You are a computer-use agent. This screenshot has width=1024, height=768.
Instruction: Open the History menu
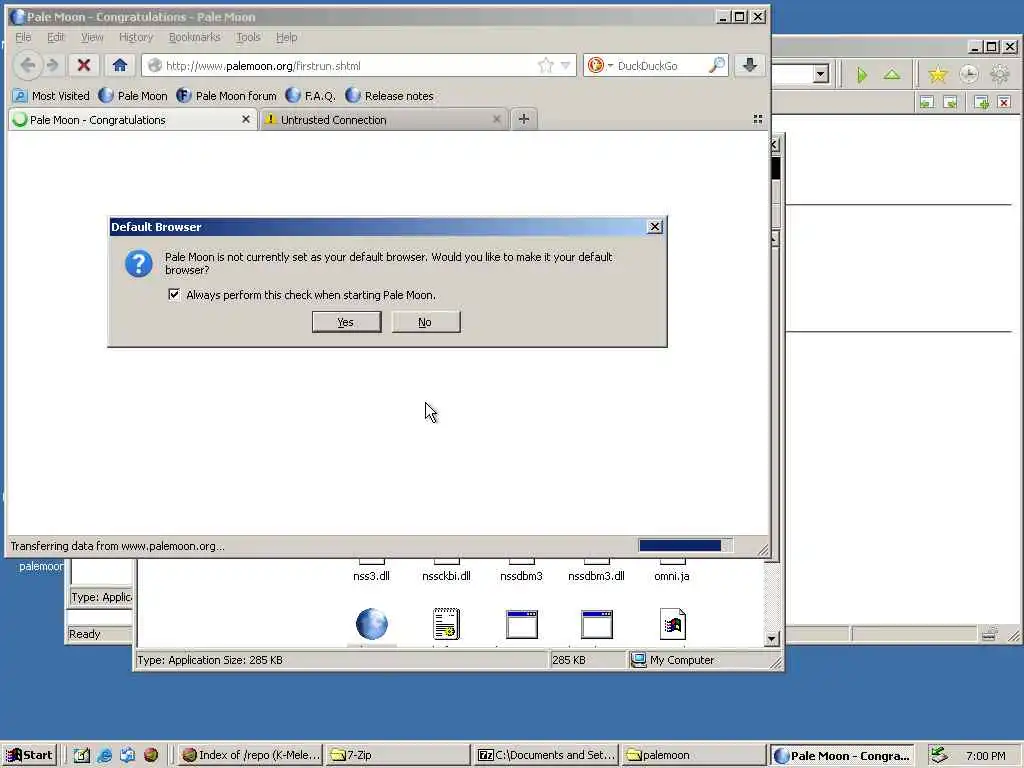[x=136, y=37]
